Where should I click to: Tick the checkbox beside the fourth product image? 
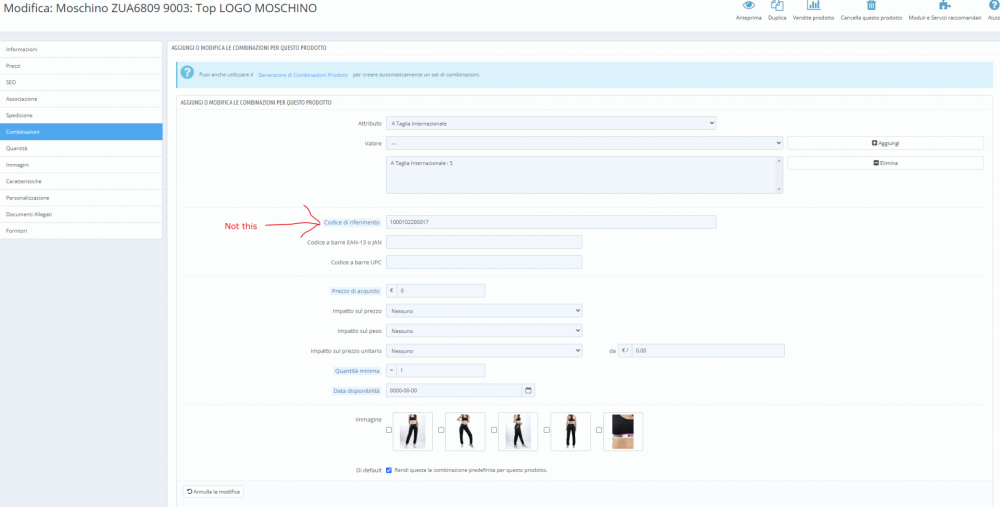click(x=546, y=430)
